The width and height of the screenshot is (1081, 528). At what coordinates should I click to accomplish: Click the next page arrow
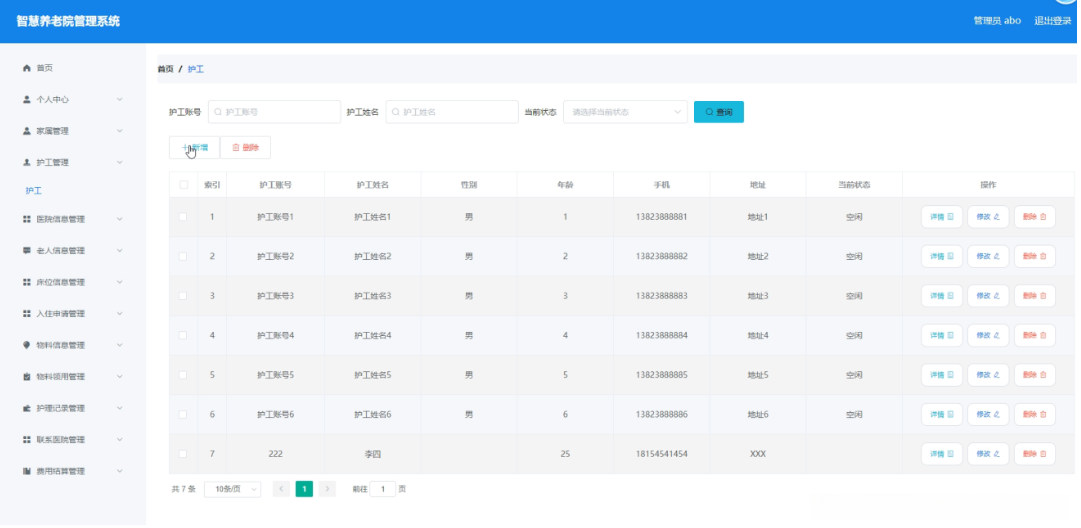click(x=327, y=489)
